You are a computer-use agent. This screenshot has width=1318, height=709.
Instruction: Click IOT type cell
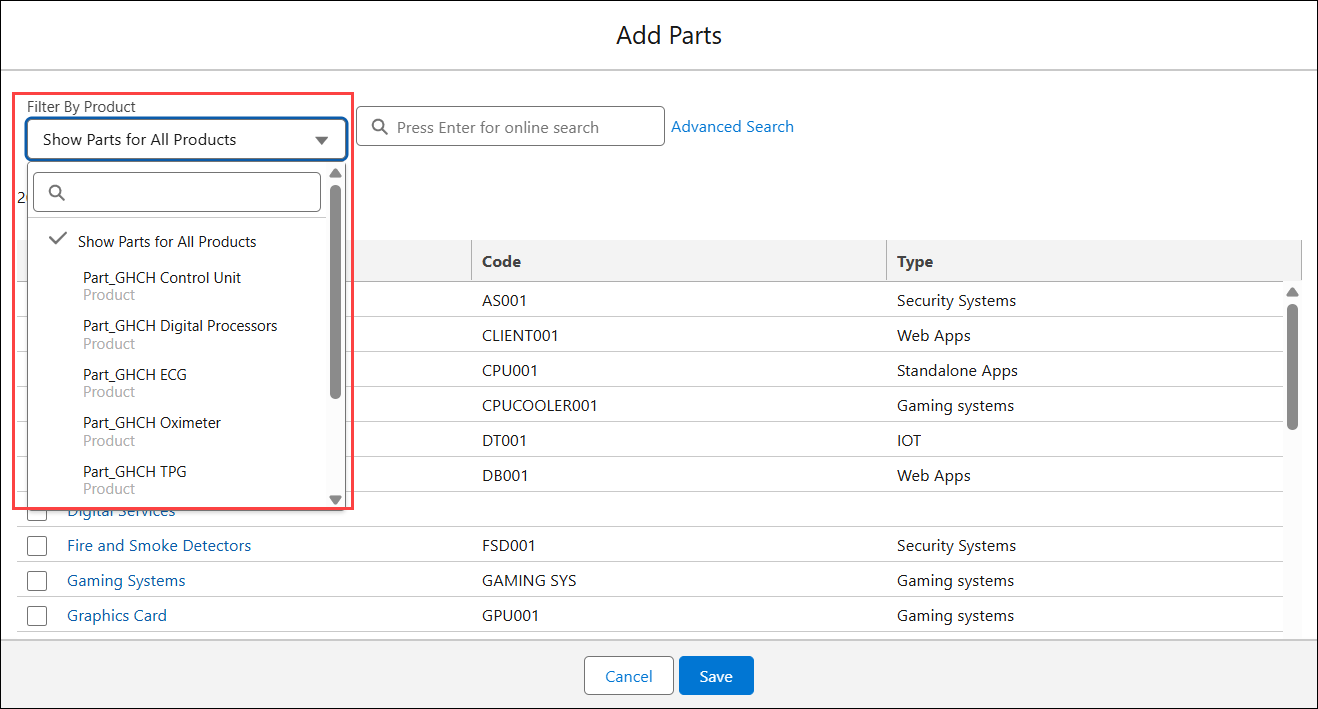(x=909, y=440)
